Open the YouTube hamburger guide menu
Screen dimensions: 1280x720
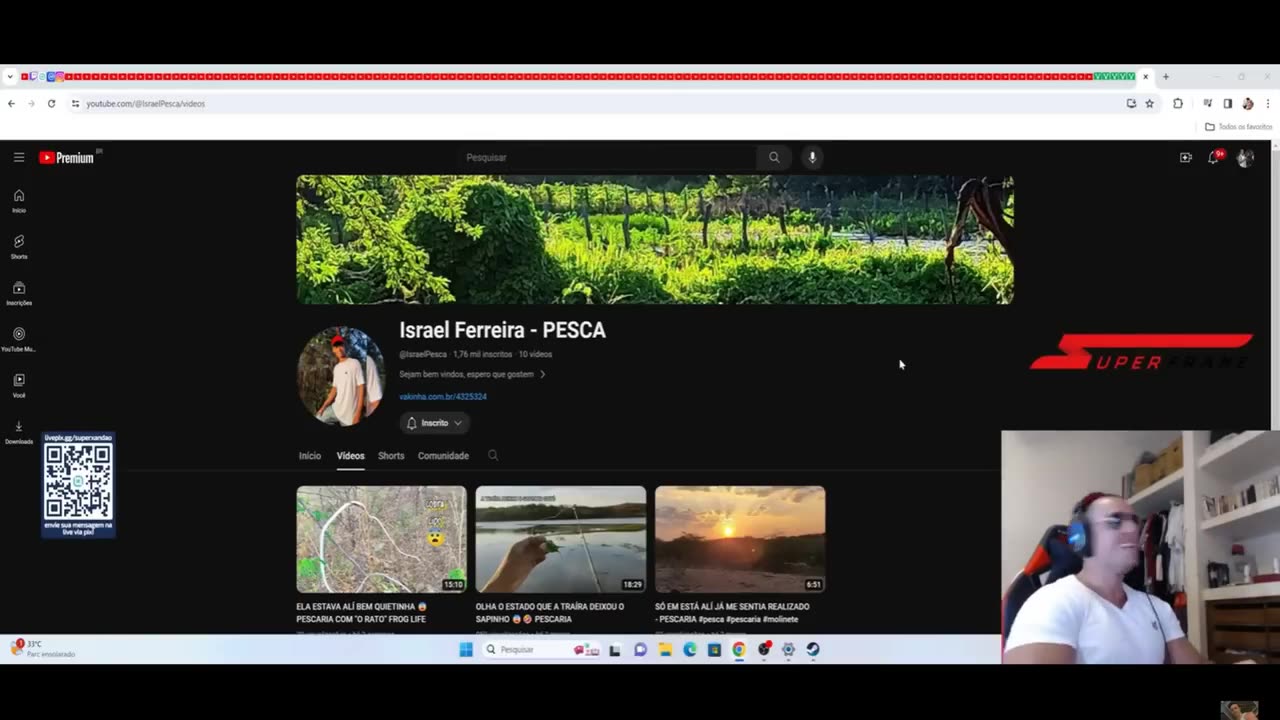[19, 157]
